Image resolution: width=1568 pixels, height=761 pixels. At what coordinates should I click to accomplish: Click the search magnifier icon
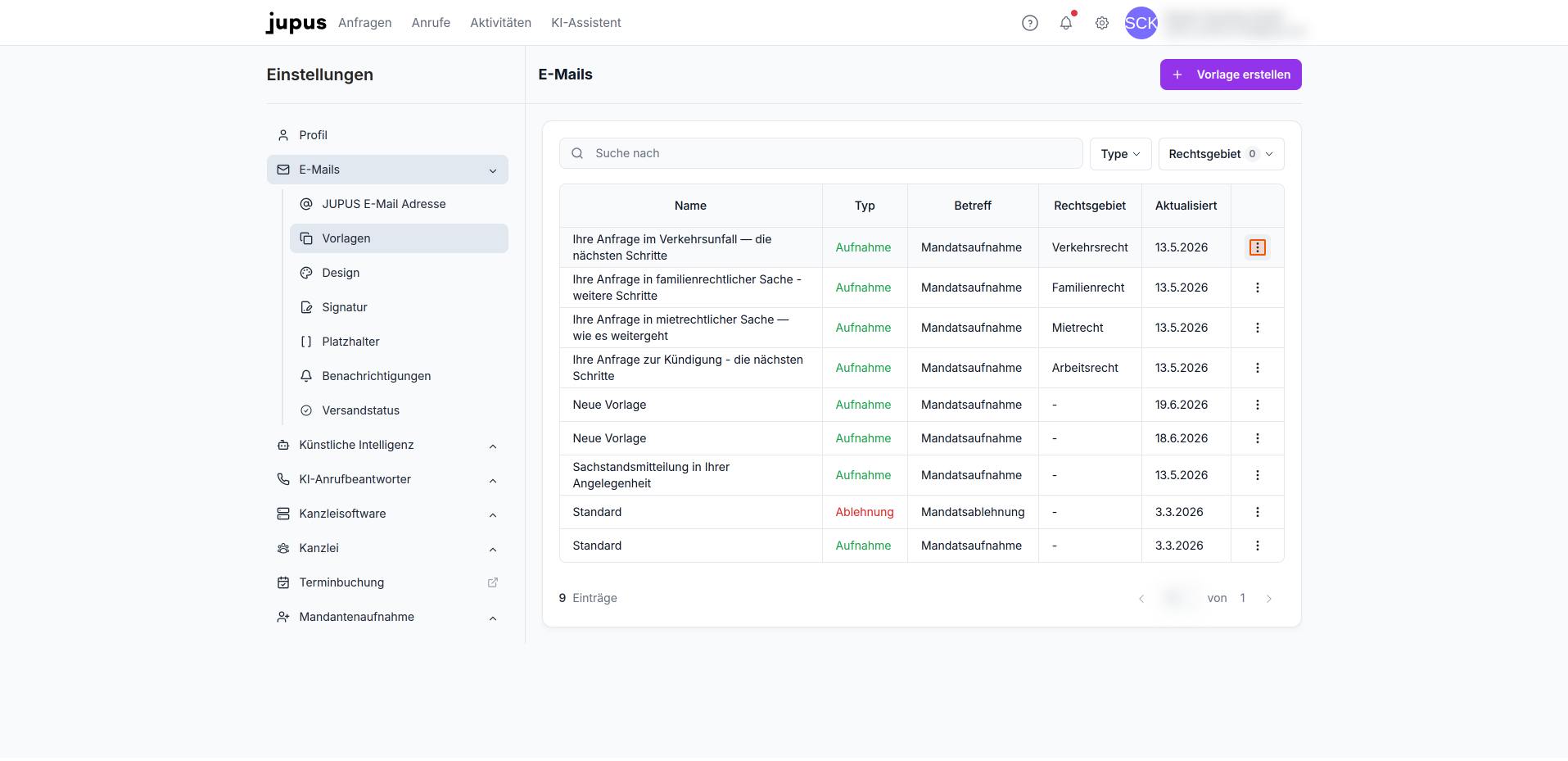[577, 153]
